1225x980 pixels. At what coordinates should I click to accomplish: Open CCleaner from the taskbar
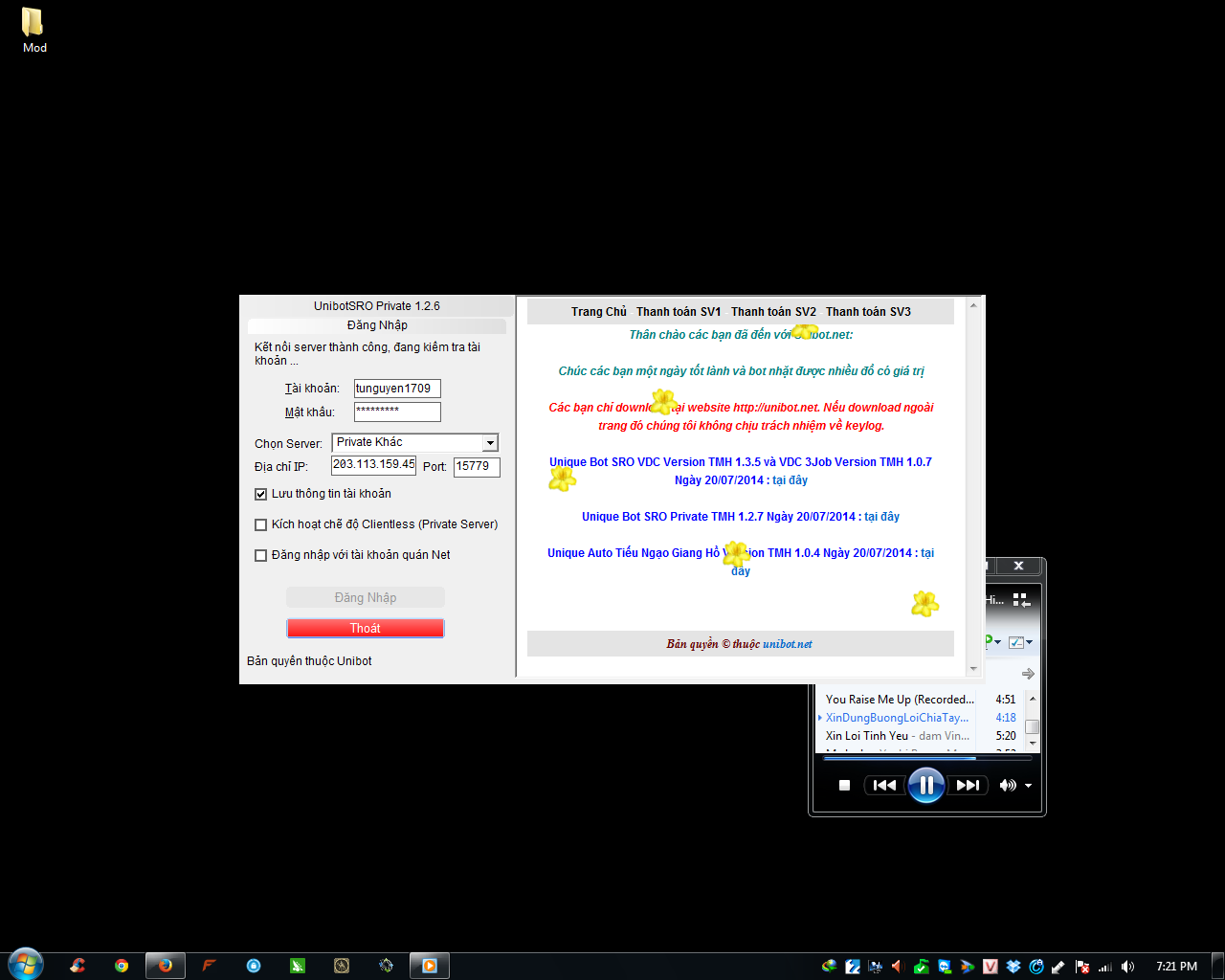(x=78, y=966)
